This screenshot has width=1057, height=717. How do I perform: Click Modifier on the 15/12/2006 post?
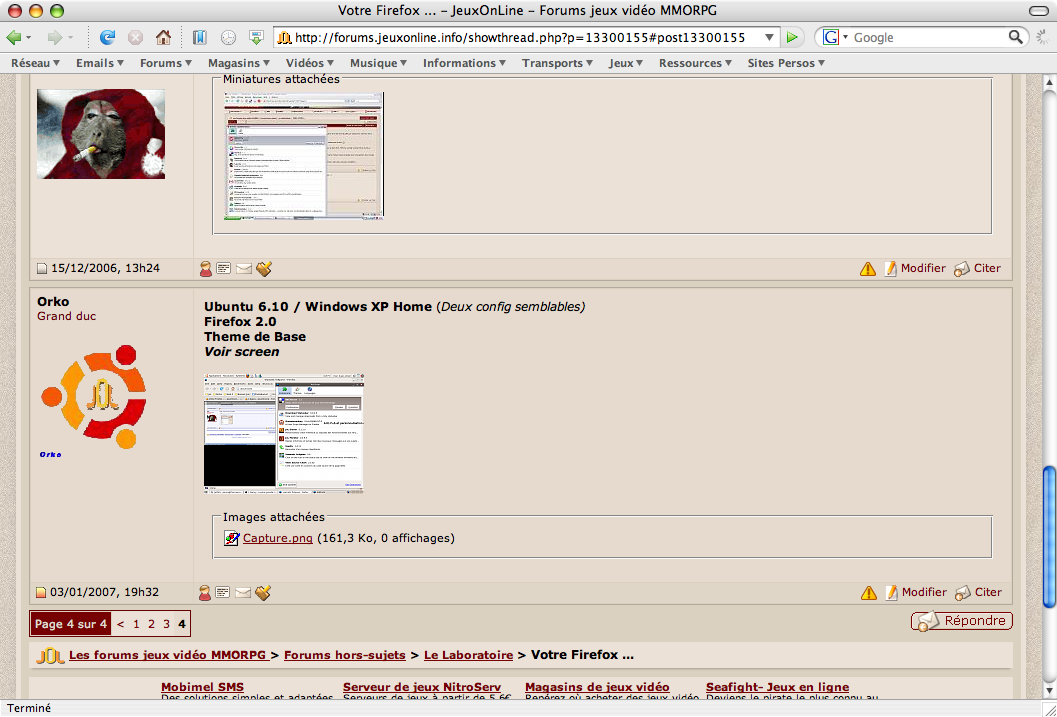tap(915, 268)
